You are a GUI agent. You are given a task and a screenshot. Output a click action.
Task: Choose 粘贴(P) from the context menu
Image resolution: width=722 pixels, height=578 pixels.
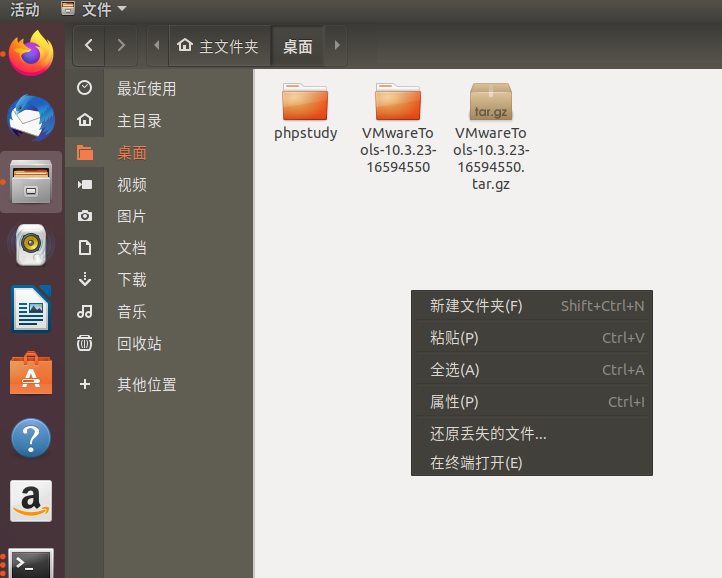tap(532, 338)
